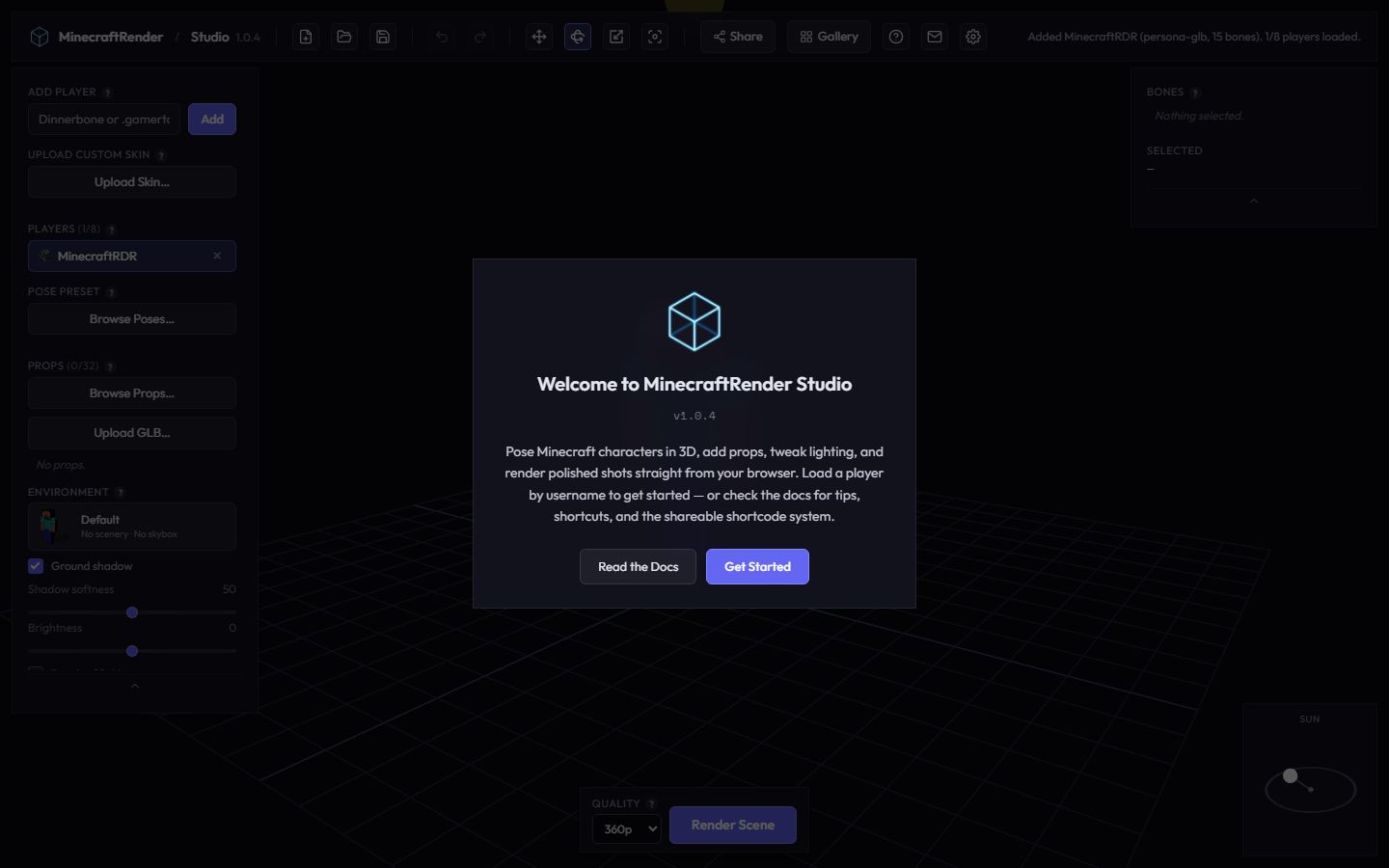The height and width of the screenshot is (868, 1389).
Task: Open the help question mark icon in toolbar
Action: 896,37
